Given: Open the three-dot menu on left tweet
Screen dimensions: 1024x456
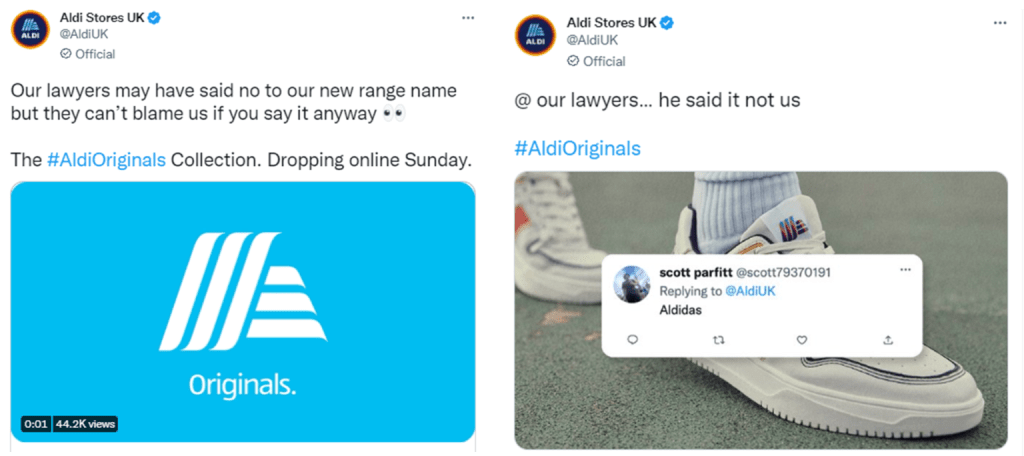Looking at the screenshot, I should click(x=468, y=18).
